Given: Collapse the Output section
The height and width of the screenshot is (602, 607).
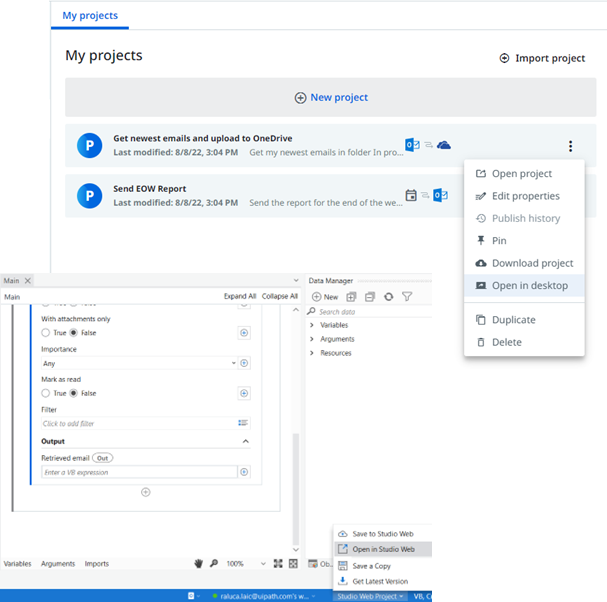Looking at the screenshot, I should pos(245,441).
